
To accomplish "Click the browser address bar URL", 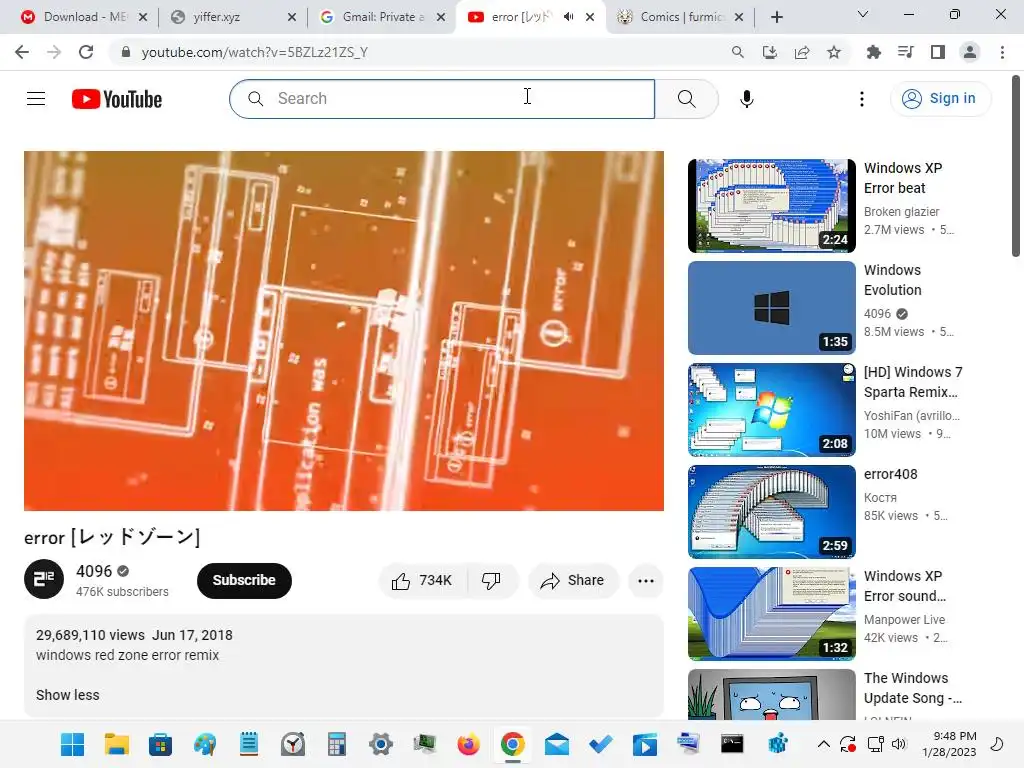I will pos(255,52).
